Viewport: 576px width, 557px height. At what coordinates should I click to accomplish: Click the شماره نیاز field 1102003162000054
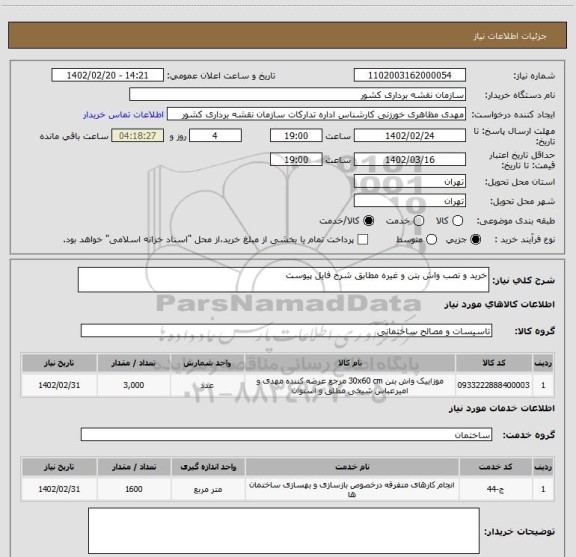[410, 75]
